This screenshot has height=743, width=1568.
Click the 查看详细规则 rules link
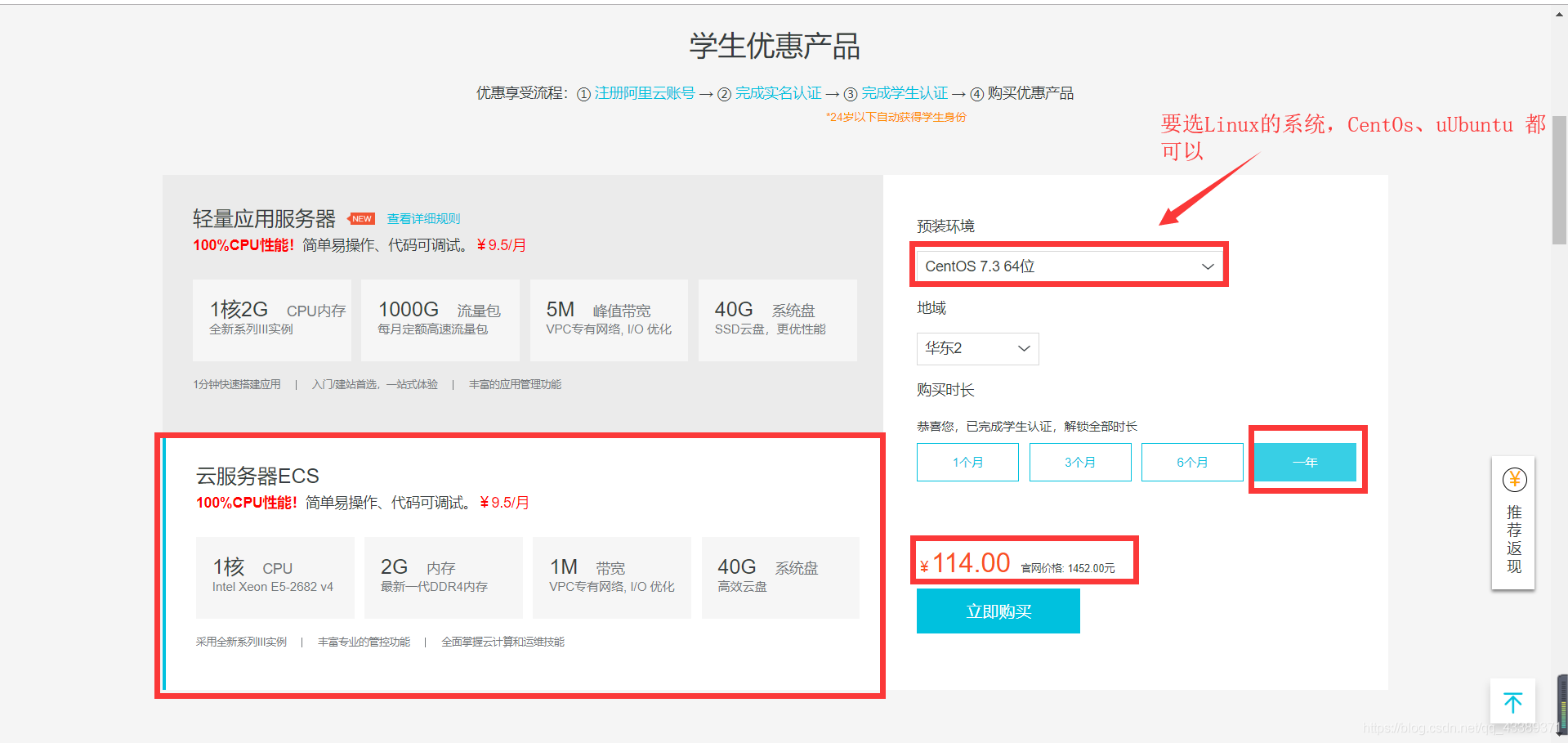pos(423,218)
